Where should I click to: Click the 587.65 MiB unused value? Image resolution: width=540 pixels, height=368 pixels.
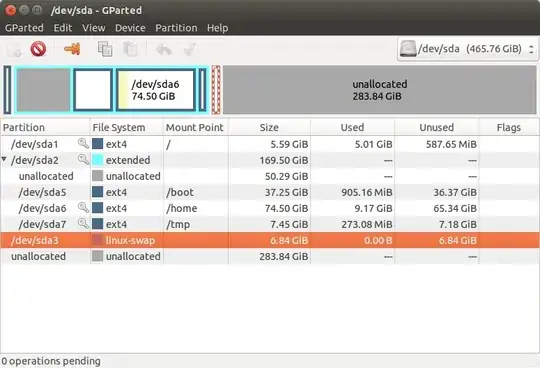(451, 144)
